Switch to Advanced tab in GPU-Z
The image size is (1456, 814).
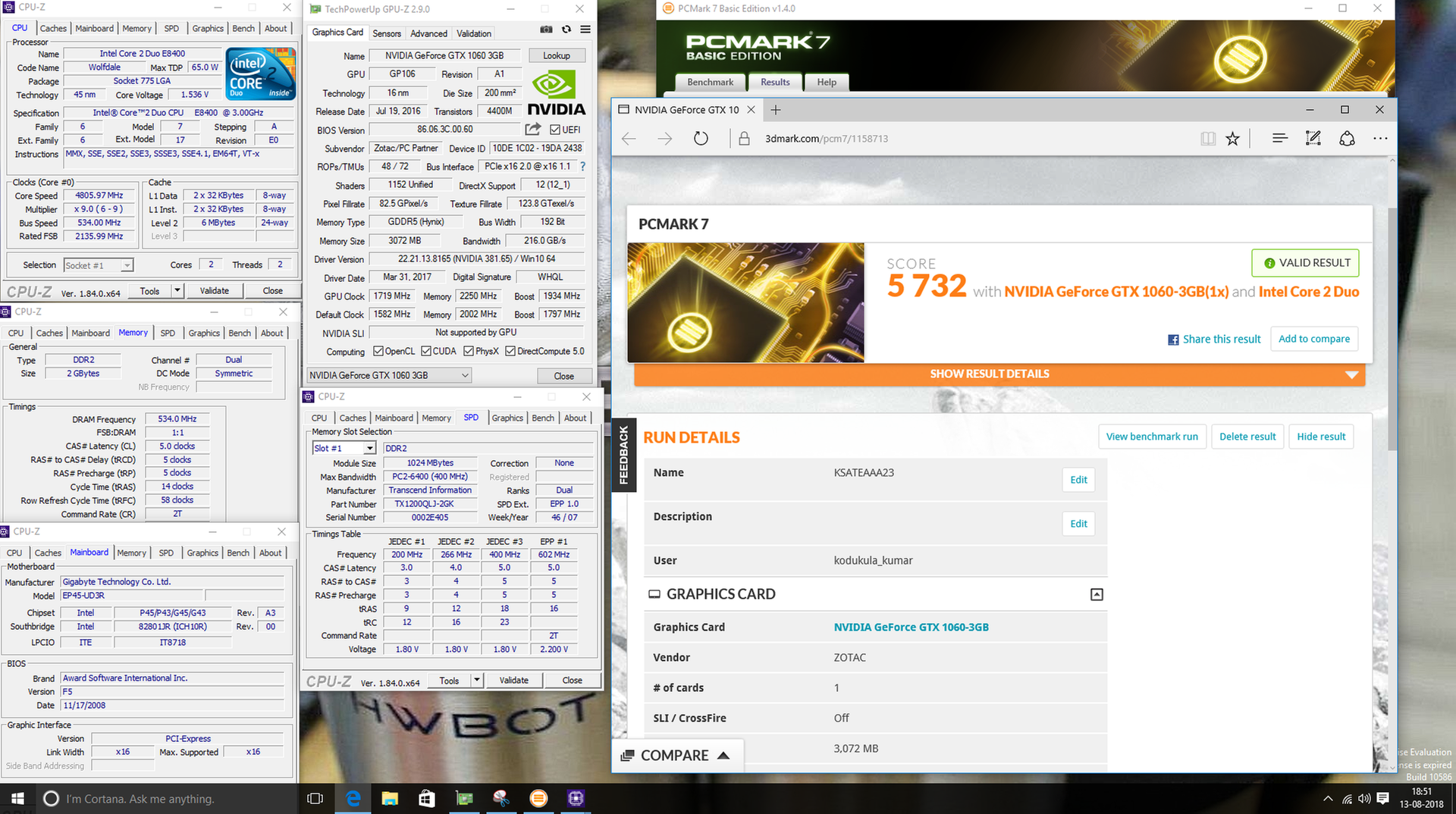428,33
